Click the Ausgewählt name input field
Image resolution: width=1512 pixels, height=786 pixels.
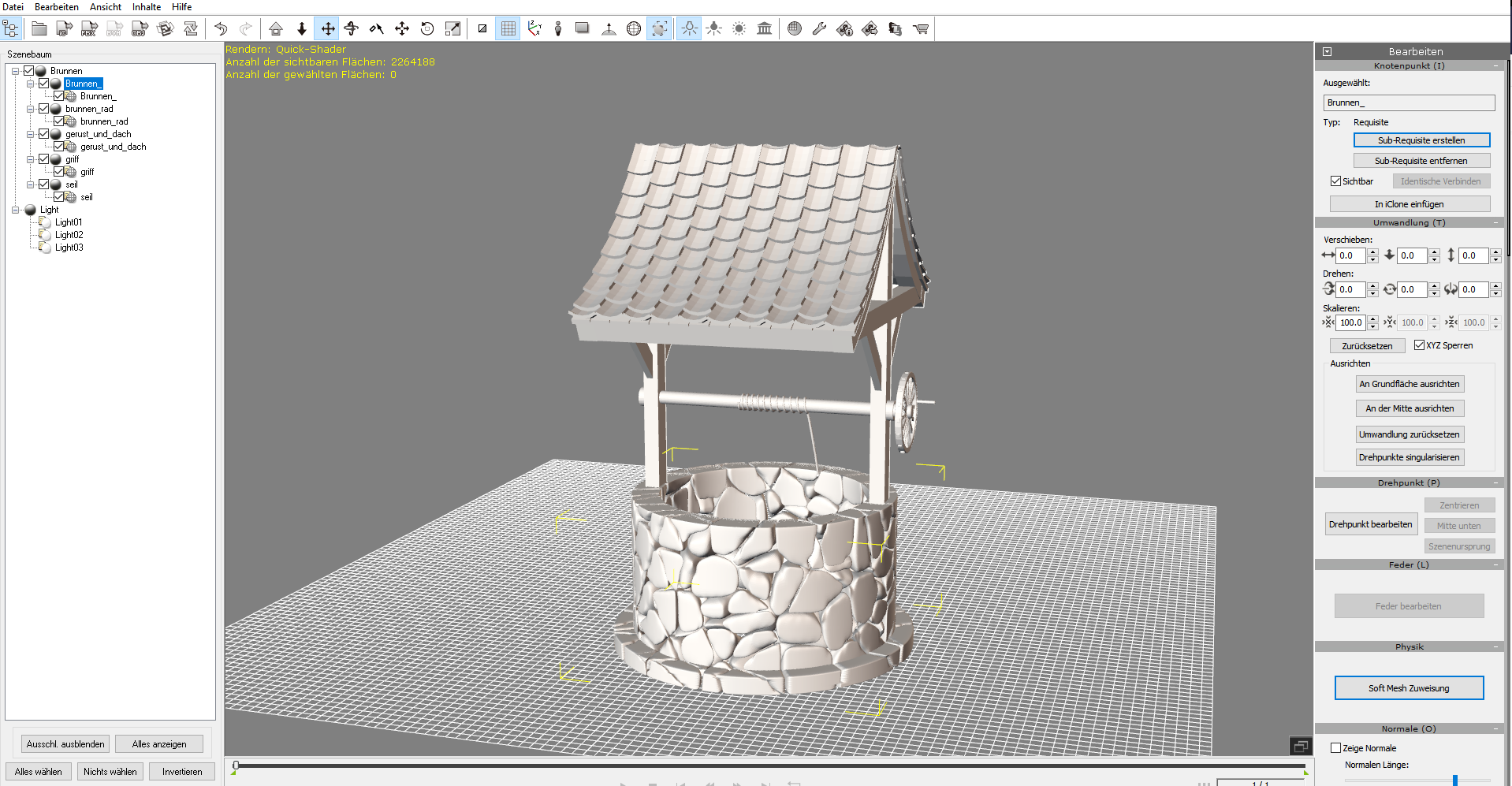(x=1409, y=102)
